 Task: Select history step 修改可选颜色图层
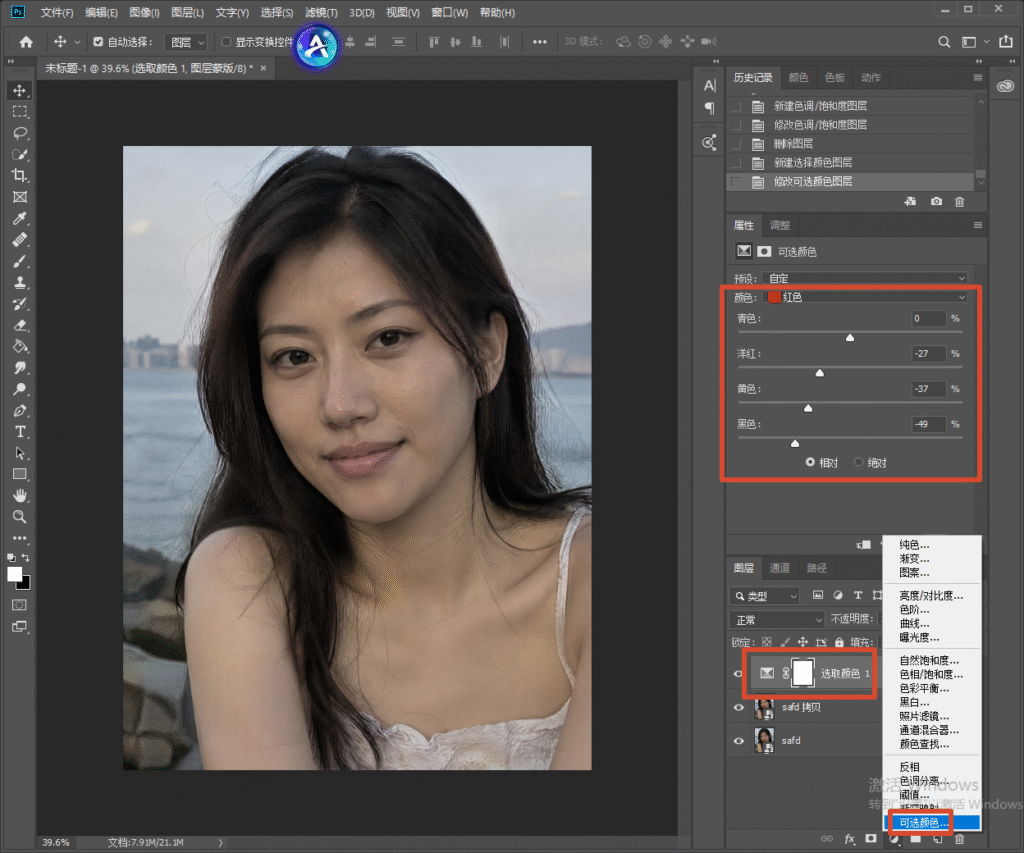(x=850, y=182)
